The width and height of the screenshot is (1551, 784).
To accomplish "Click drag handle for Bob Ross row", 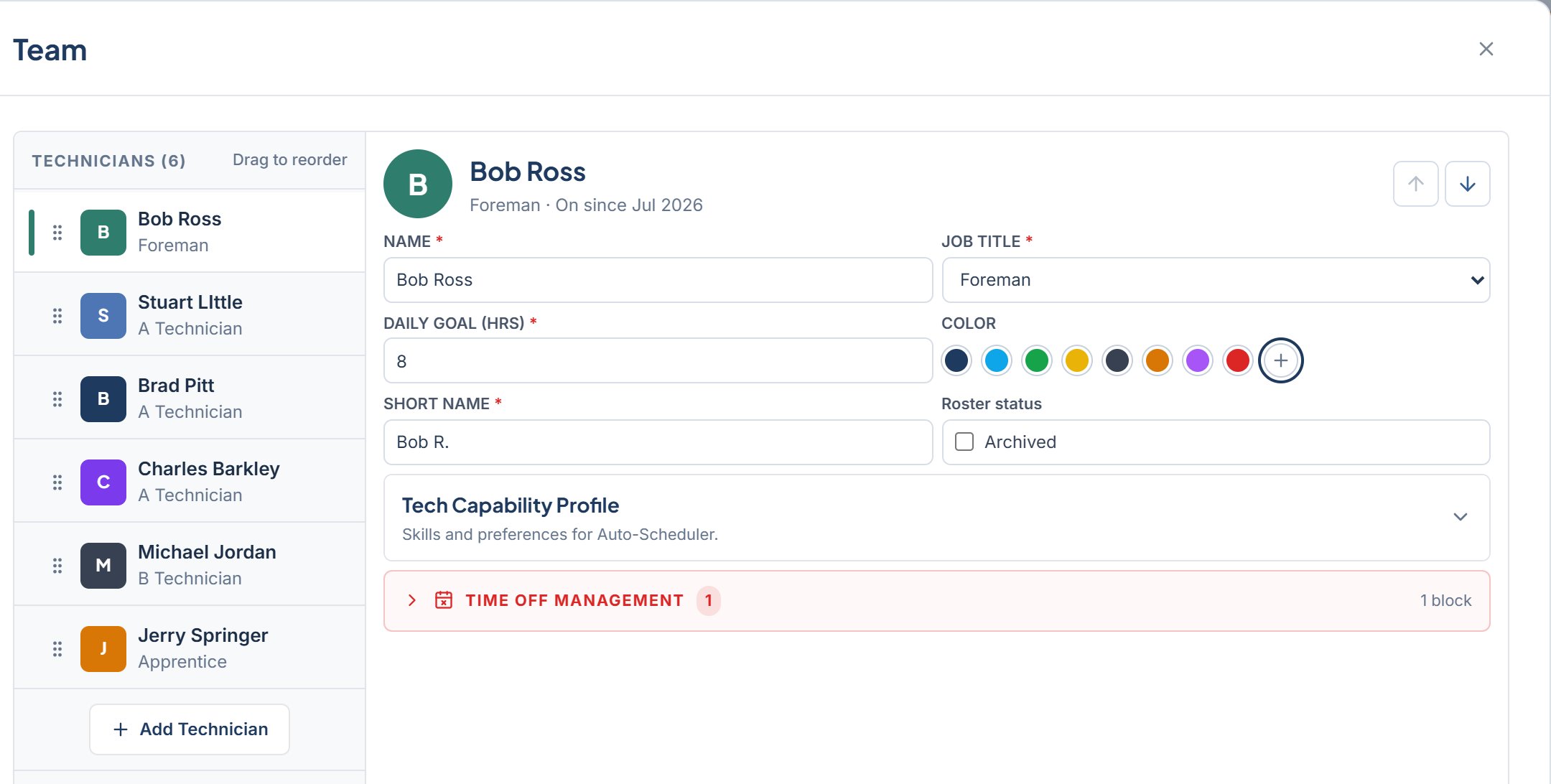I will (57, 233).
